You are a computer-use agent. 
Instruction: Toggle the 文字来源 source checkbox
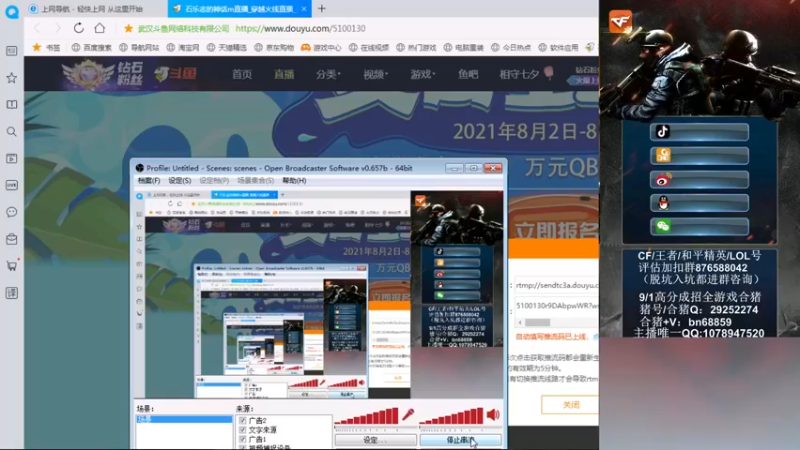coord(242,430)
